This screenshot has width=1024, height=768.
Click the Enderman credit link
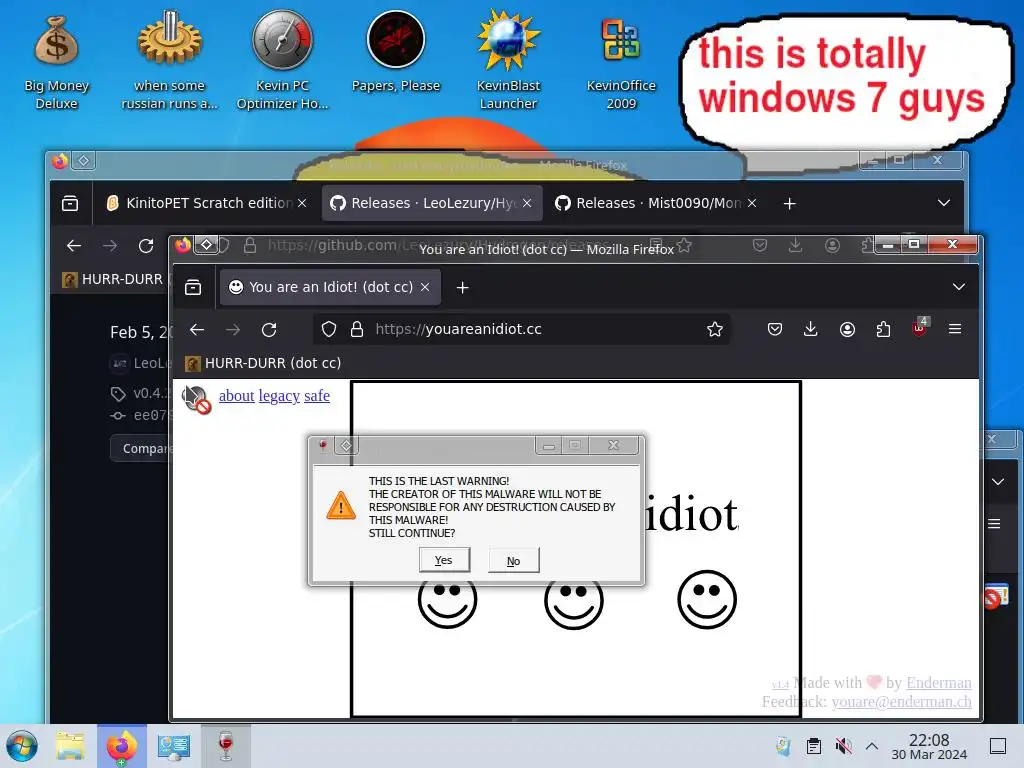938,682
